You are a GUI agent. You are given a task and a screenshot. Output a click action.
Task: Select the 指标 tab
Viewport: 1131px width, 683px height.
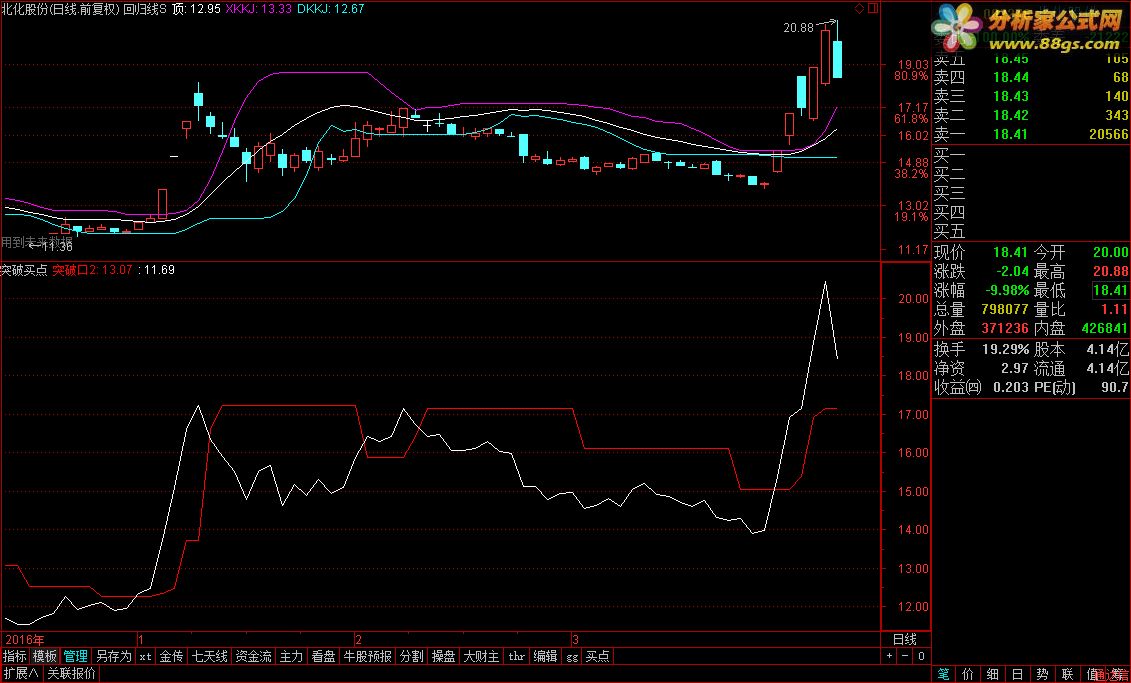(14, 656)
